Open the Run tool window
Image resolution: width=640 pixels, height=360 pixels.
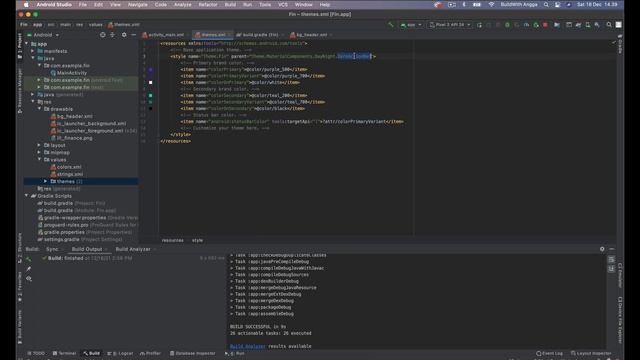(235, 353)
